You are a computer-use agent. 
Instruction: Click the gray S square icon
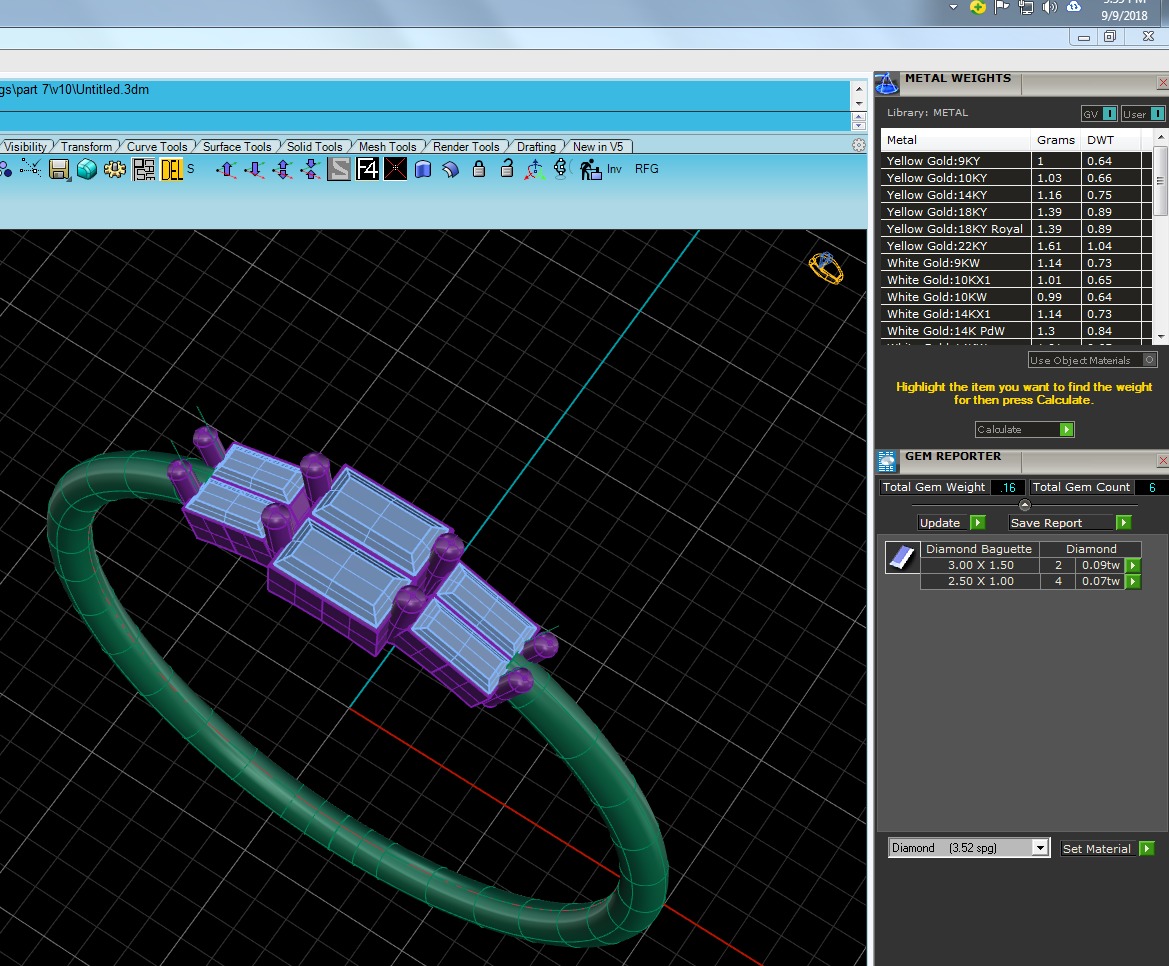pos(338,170)
